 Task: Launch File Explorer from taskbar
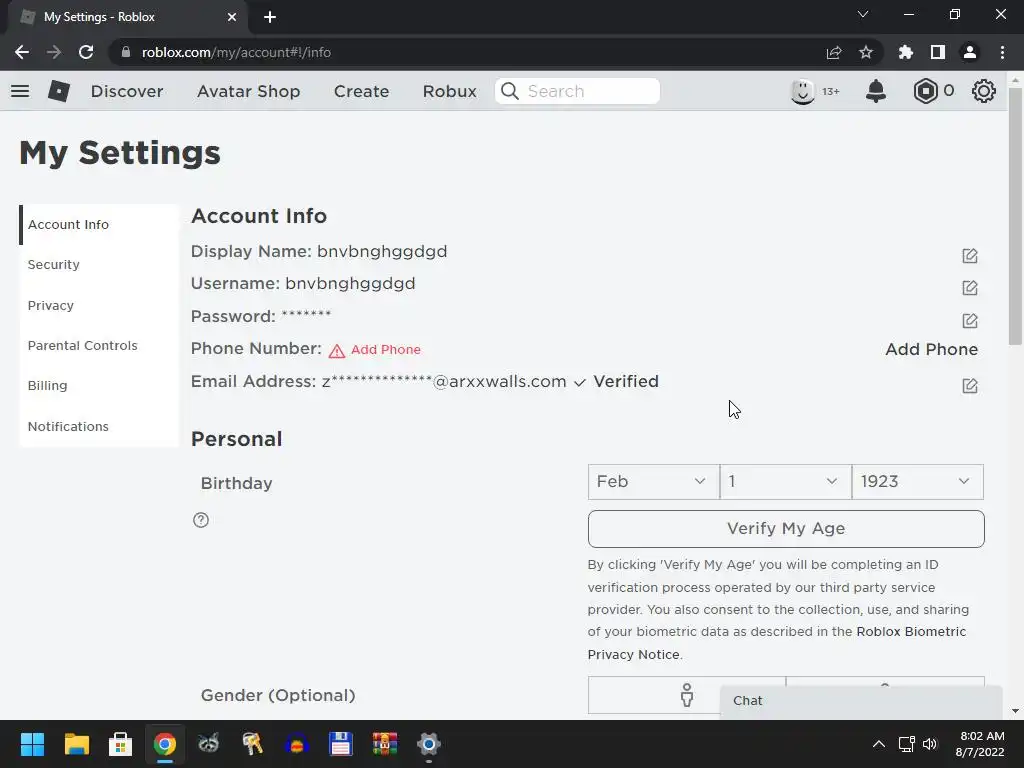click(76, 744)
